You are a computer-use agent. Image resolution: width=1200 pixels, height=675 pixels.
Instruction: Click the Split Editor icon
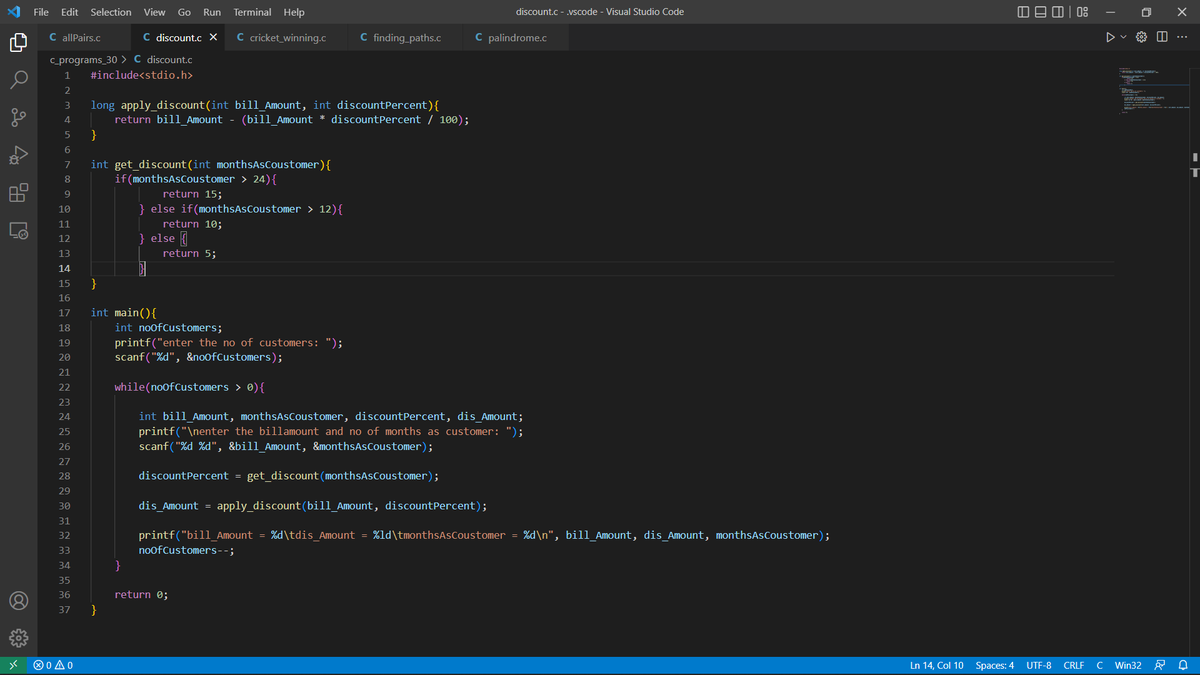(x=1162, y=36)
